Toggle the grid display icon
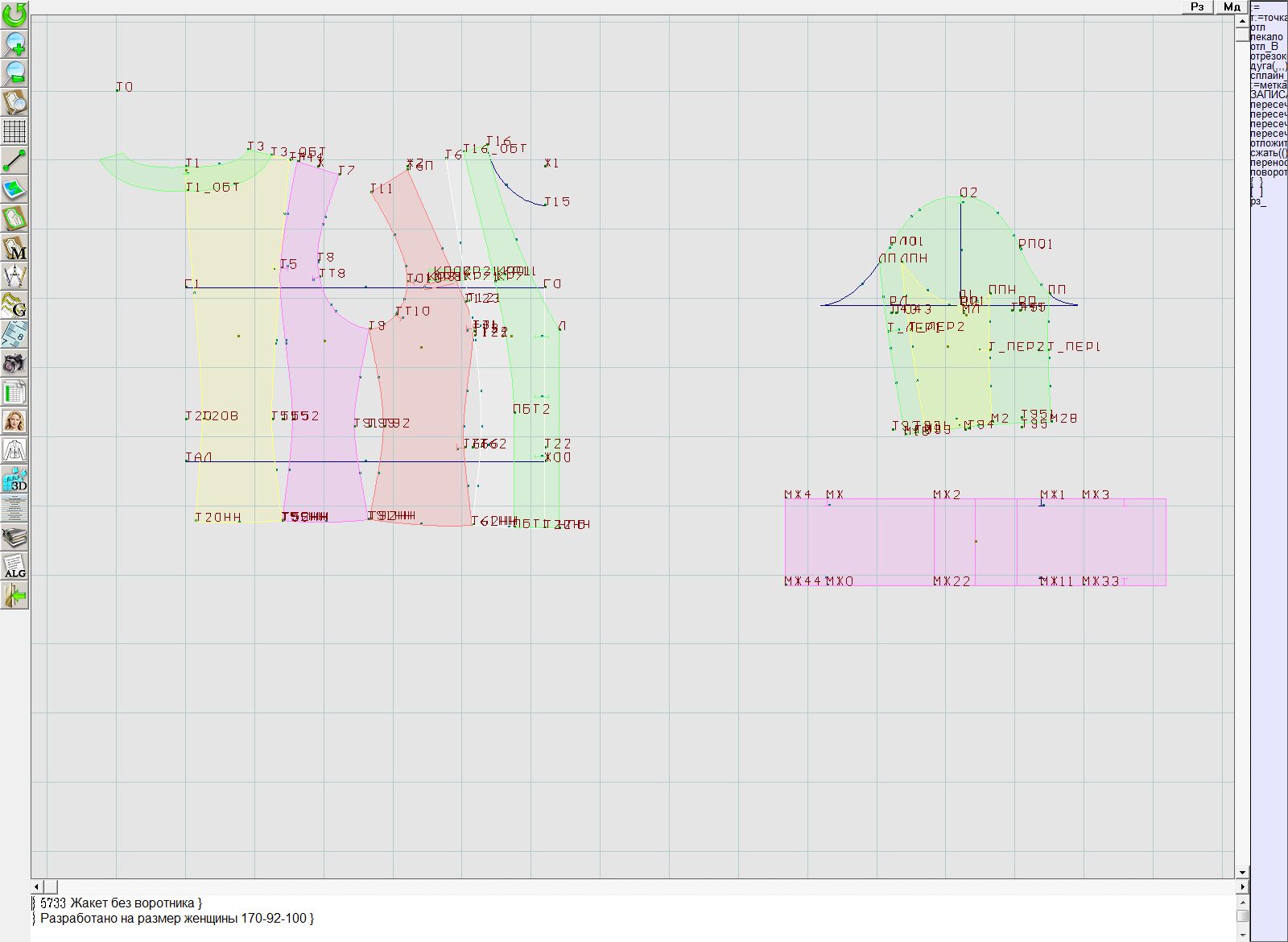1288x942 pixels. coord(14,130)
